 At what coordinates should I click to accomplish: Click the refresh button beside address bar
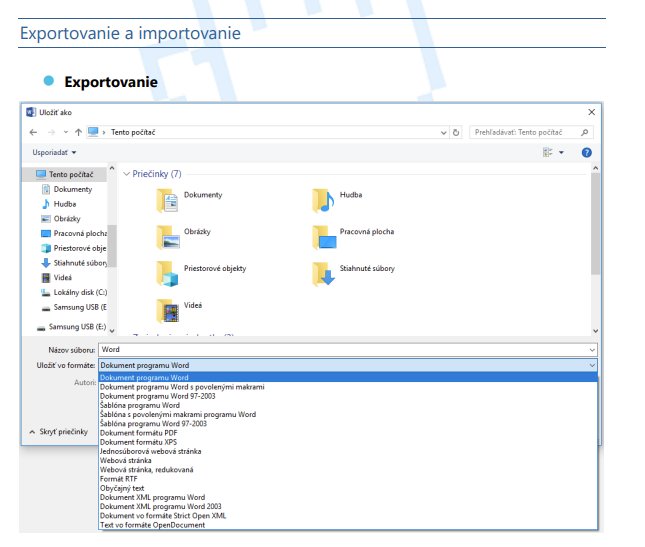click(x=456, y=132)
